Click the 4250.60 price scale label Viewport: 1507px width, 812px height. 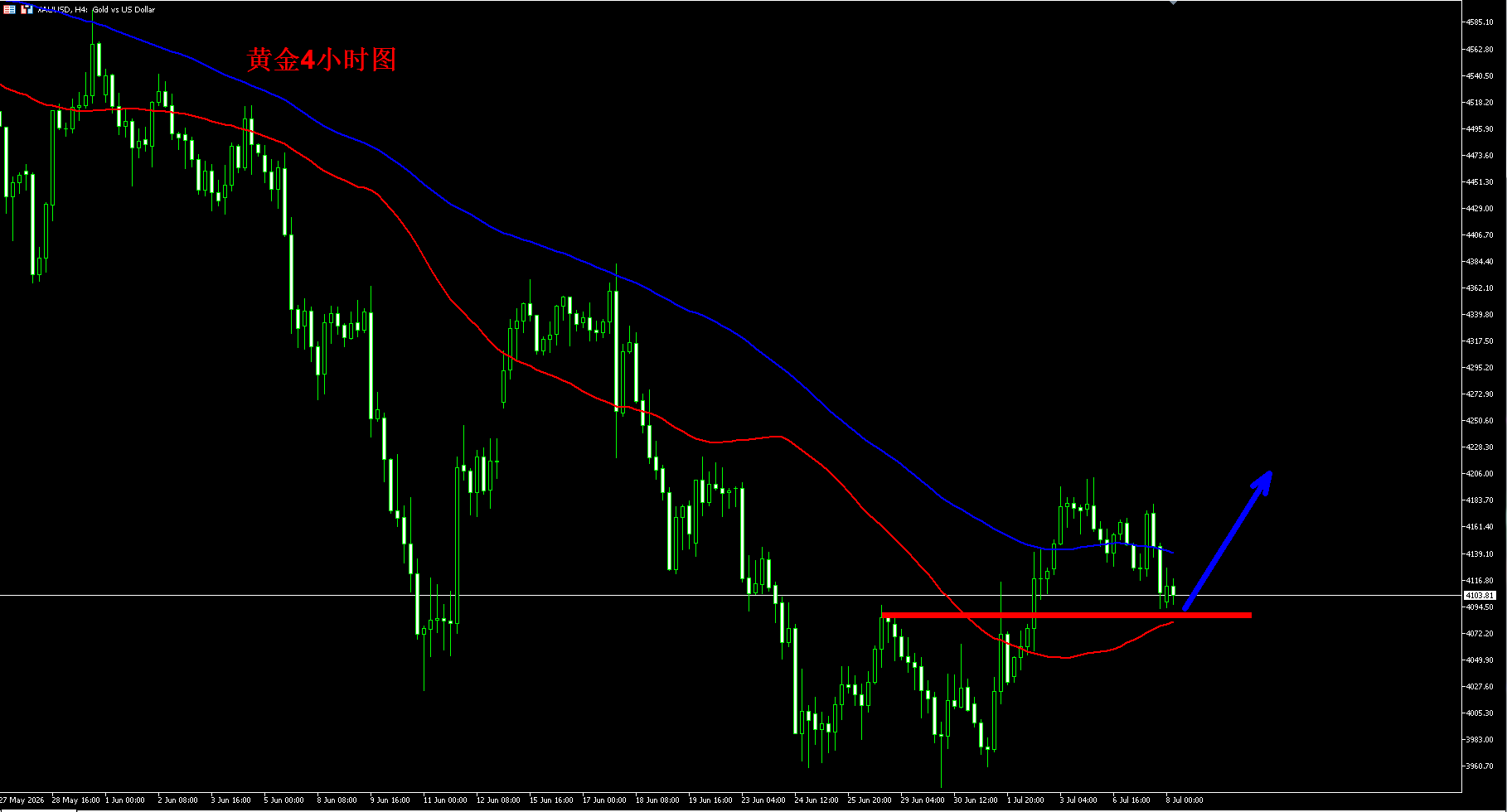pos(1480,420)
